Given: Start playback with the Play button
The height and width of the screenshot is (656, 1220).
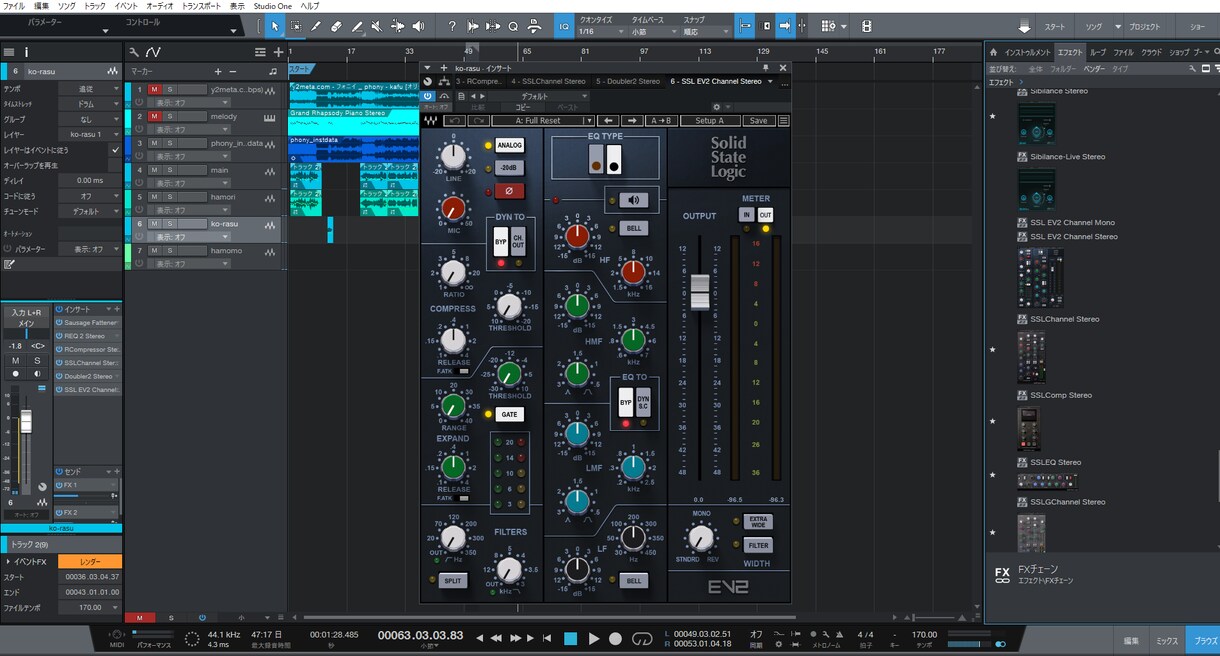Looking at the screenshot, I should pyautogui.click(x=594, y=638).
